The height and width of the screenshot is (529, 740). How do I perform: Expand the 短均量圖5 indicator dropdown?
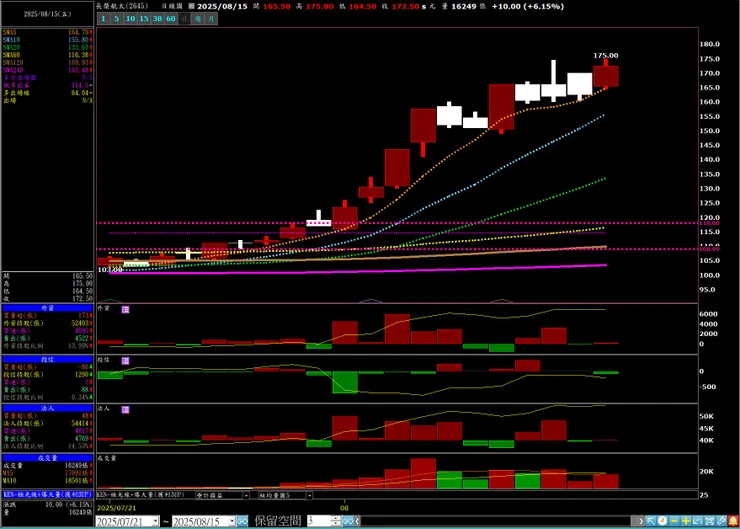point(309,495)
